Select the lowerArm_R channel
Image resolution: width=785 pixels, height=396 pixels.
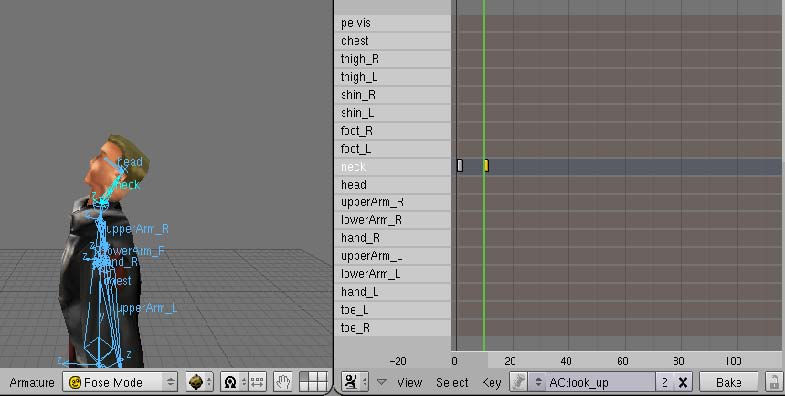(392, 220)
